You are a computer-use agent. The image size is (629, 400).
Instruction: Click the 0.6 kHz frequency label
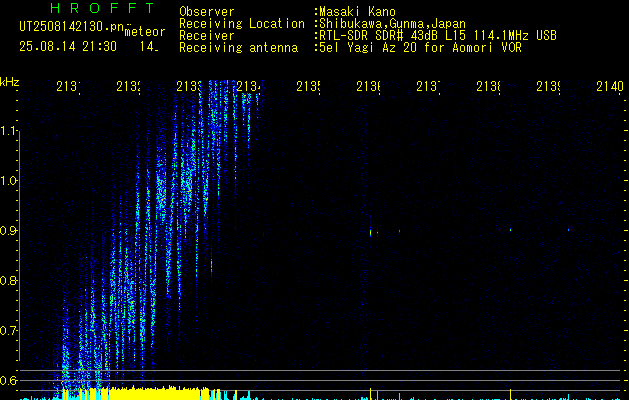pos(8,380)
